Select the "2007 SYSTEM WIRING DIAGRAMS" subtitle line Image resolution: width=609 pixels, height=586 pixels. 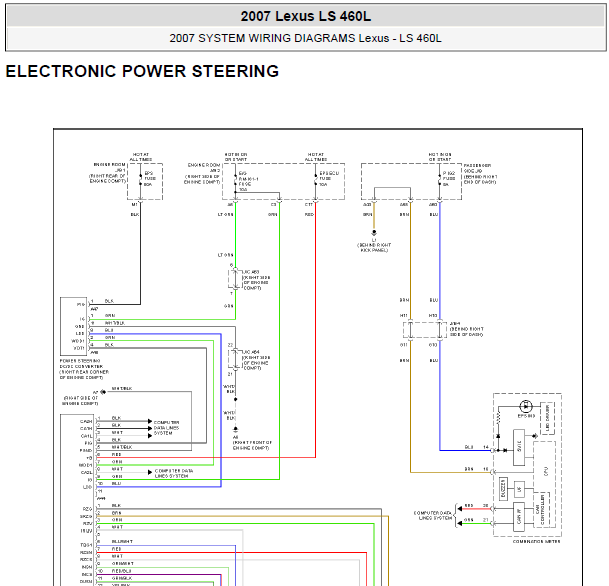[305, 38]
